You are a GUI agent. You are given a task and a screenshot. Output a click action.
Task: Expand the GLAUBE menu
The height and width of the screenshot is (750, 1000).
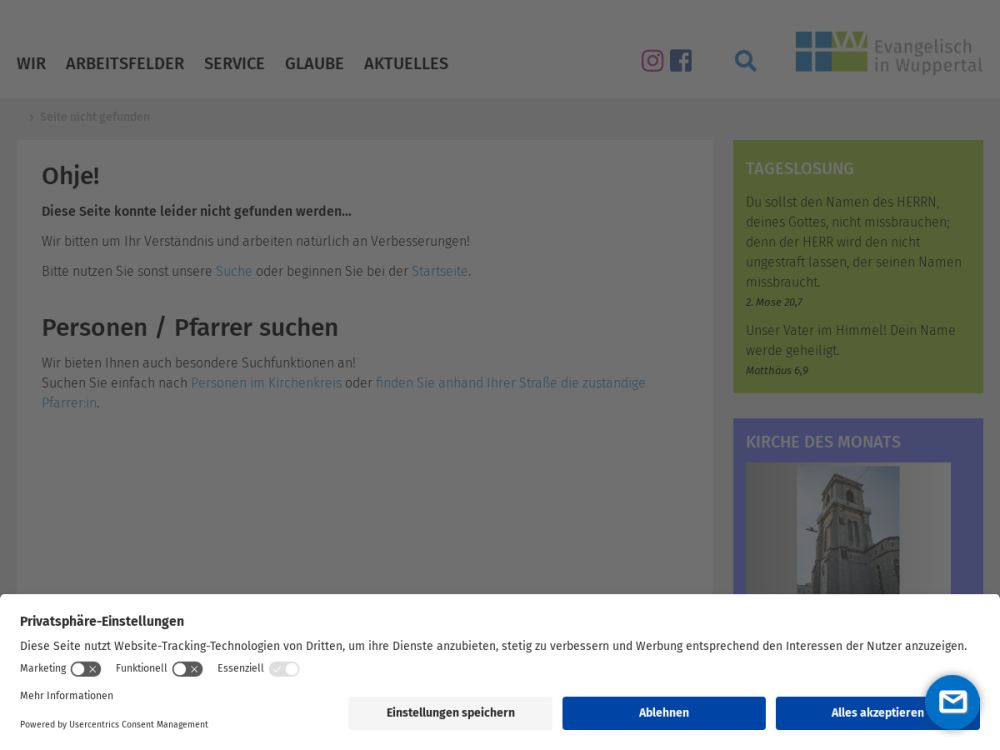coord(314,64)
